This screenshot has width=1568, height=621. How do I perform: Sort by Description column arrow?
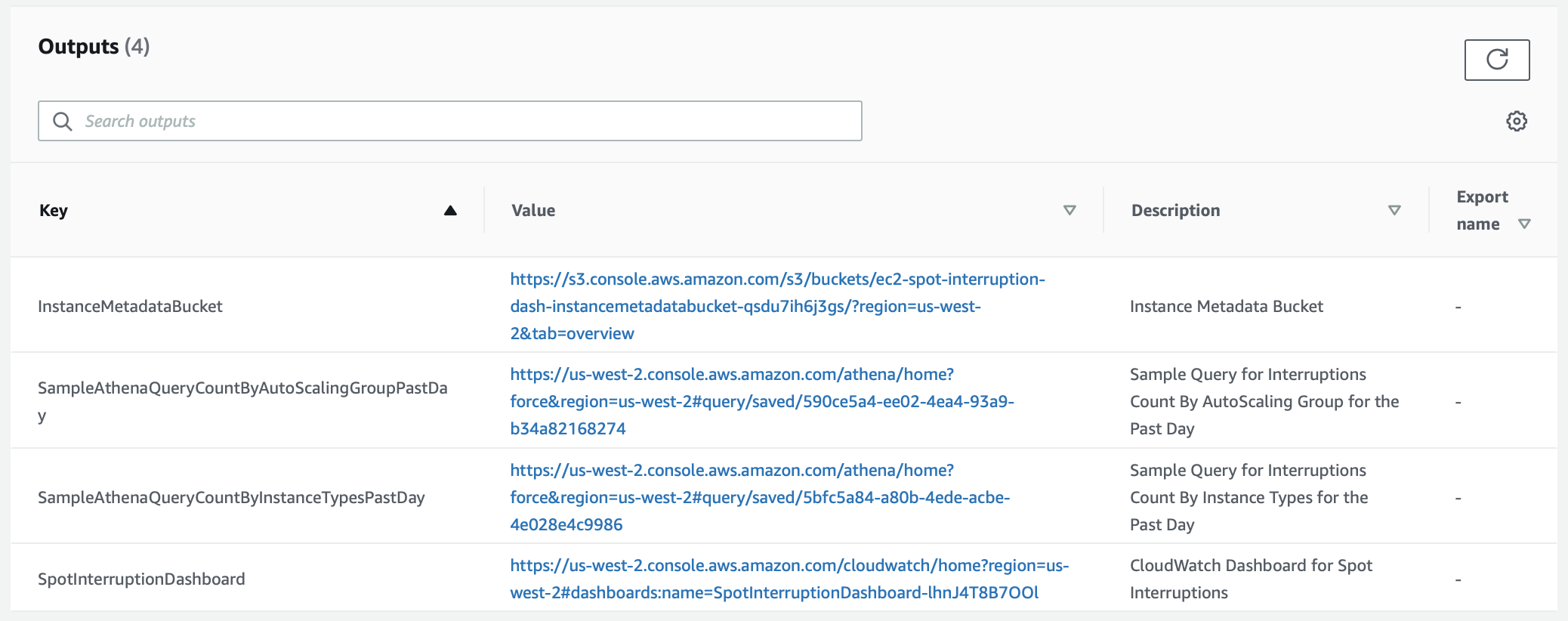[x=1394, y=210]
